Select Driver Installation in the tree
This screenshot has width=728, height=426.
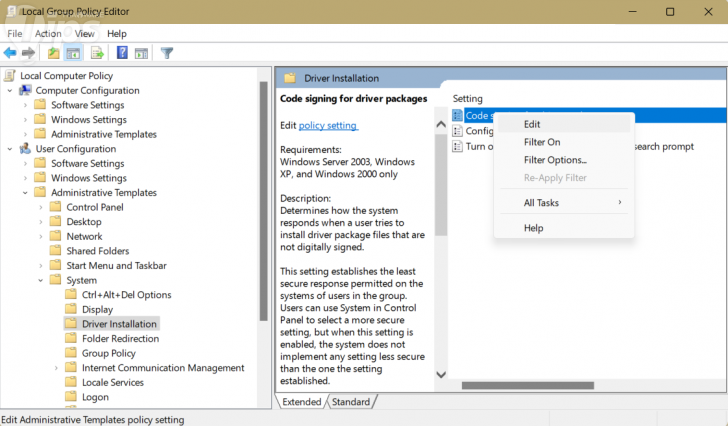point(119,324)
